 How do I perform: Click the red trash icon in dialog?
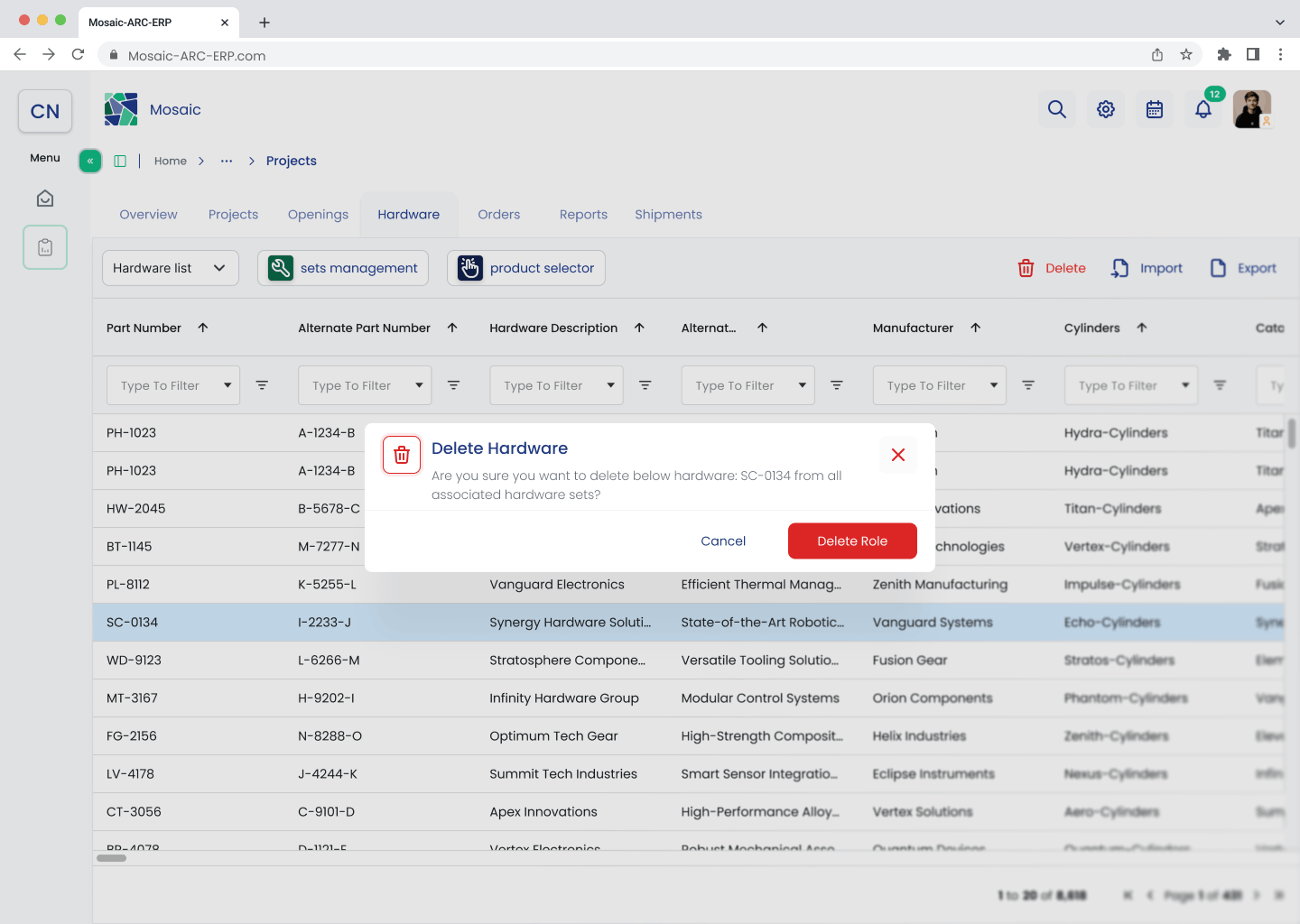[x=402, y=455]
